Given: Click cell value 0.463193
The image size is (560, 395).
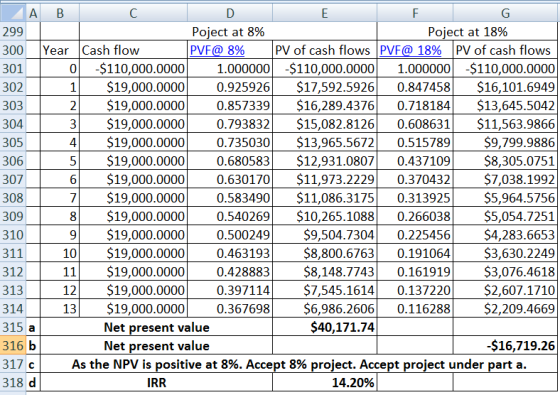Looking at the screenshot, I should pyautogui.click(x=230, y=253).
